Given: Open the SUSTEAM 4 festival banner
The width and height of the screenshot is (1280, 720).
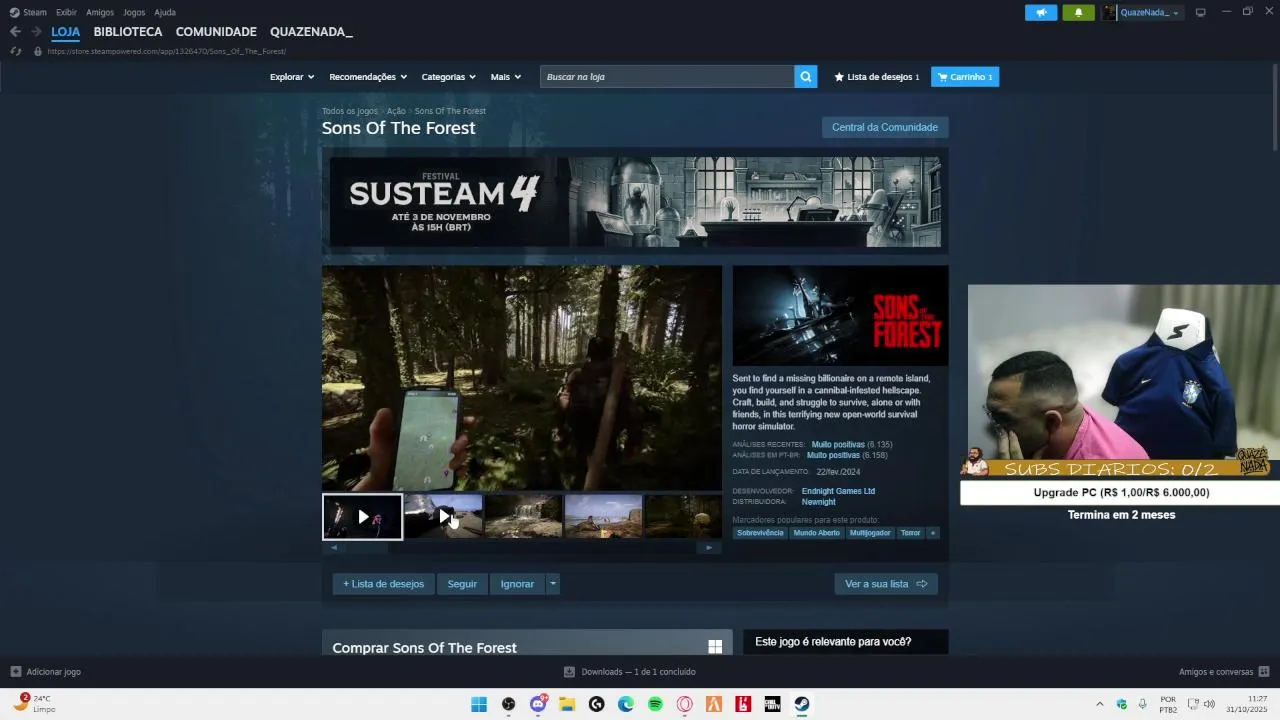Looking at the screenshot, I should pyautogui.click(x=635, y=201).
